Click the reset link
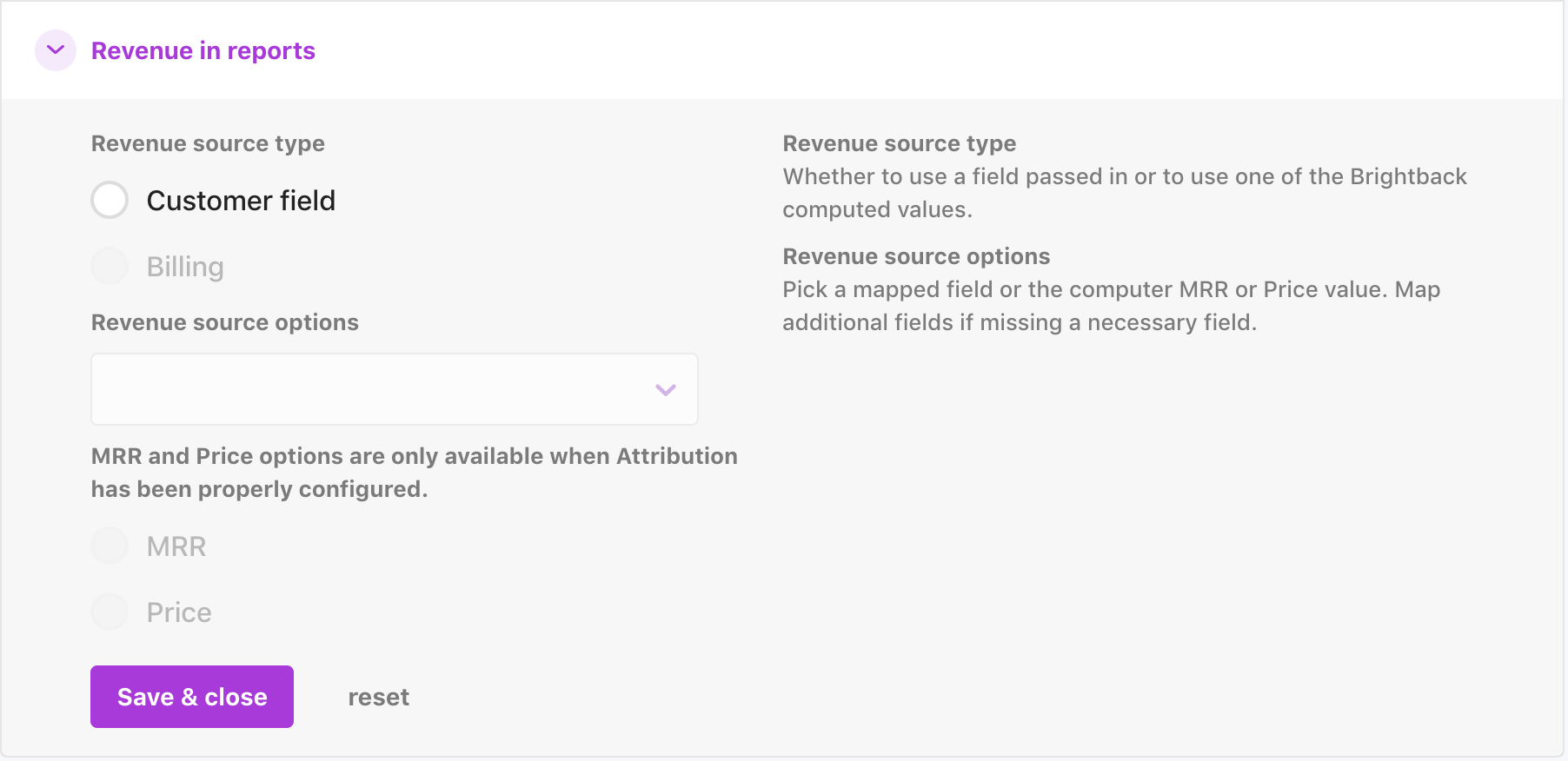 coord(378,698)
